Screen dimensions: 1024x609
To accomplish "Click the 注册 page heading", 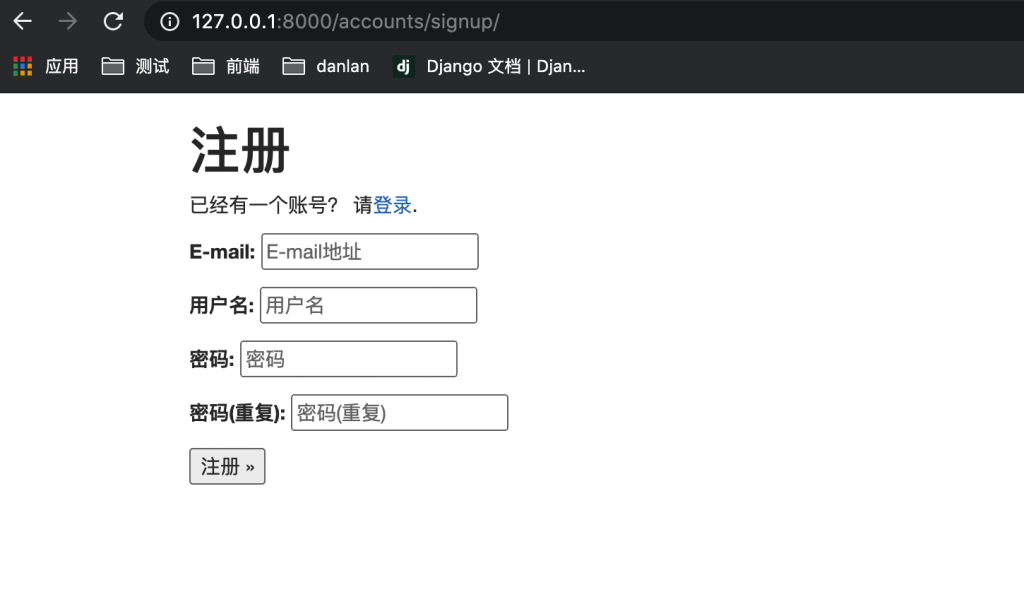I will pyautogui.click(x=240, y=151).
